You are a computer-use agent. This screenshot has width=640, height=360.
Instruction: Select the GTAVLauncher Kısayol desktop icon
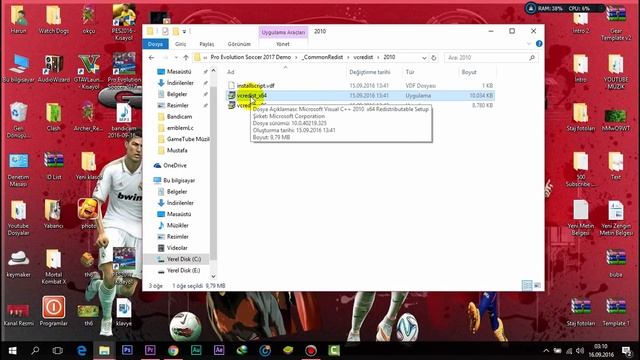click(x=89, y=70)
